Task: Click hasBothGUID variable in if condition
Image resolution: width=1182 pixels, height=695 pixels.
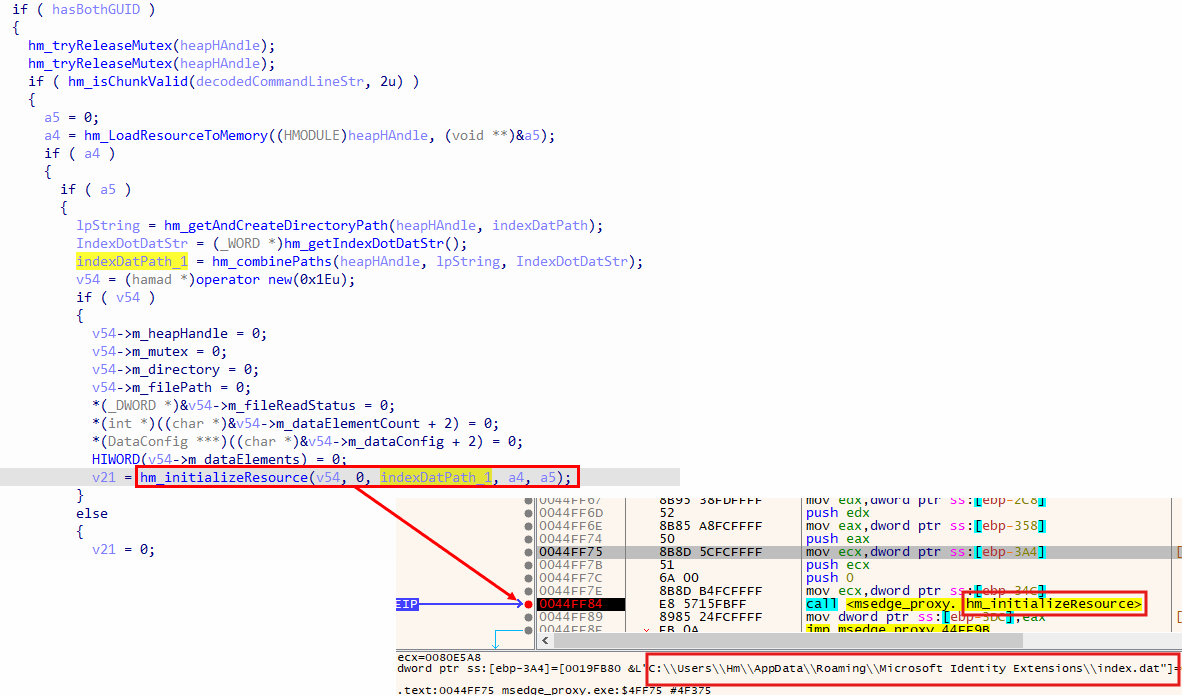Action: coord(96,10)
